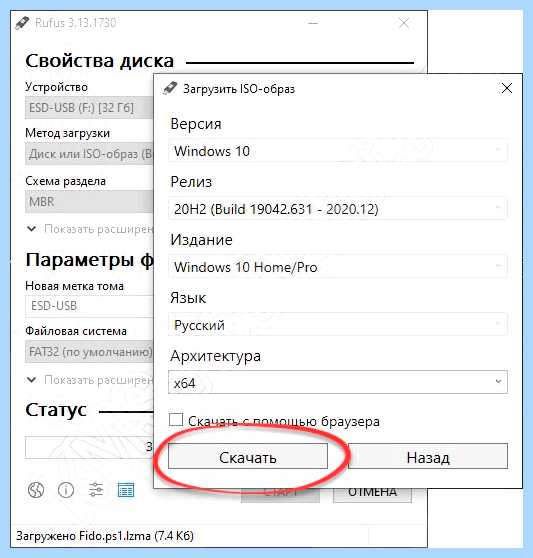Click the Свойства диска heading
The image size is (533, 558).
coord(99,61)
